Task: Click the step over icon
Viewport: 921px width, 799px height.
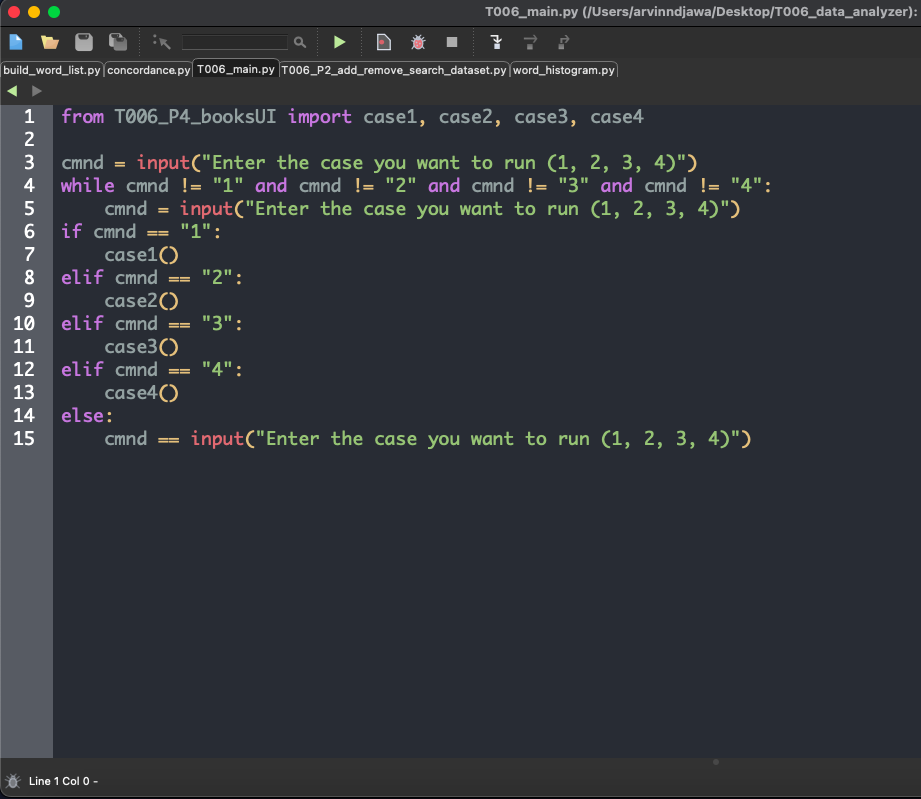Action: (x=530, y=42)
